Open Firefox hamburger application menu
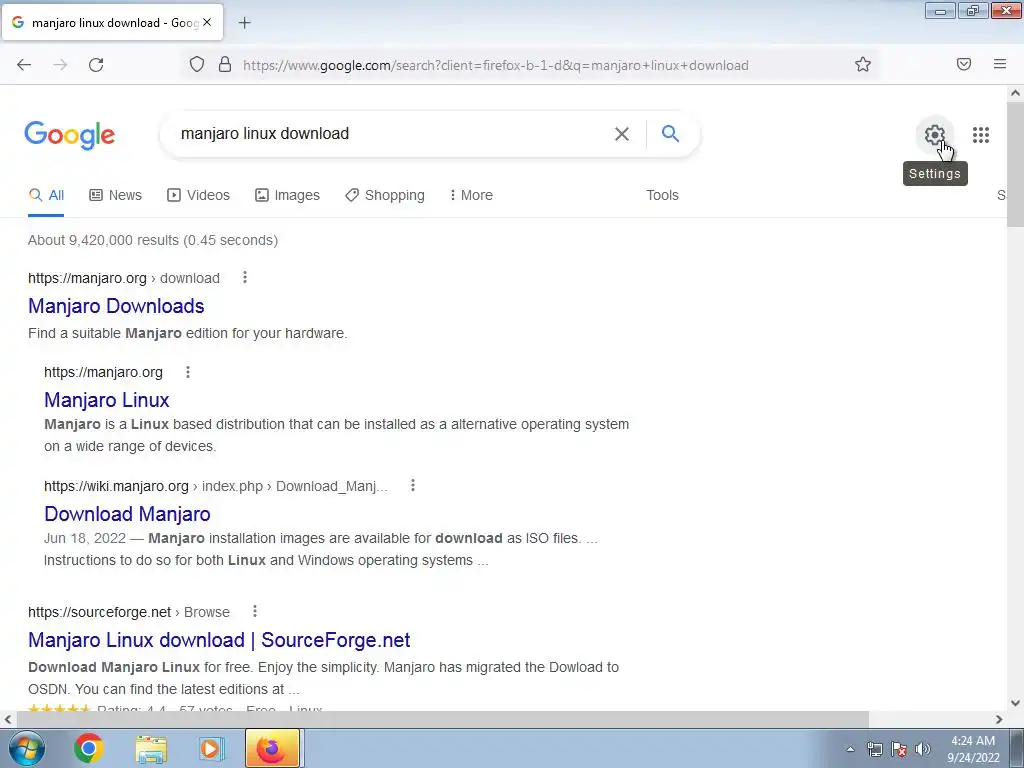 pos(1000,65)
